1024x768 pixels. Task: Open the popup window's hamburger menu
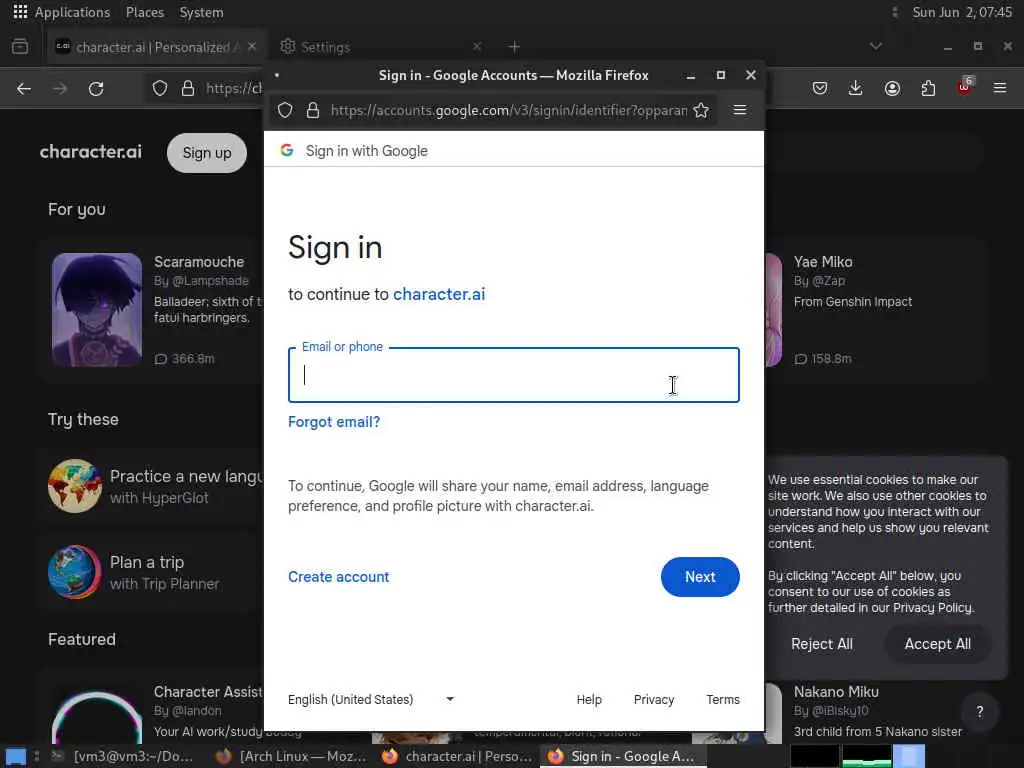point(740,110)
